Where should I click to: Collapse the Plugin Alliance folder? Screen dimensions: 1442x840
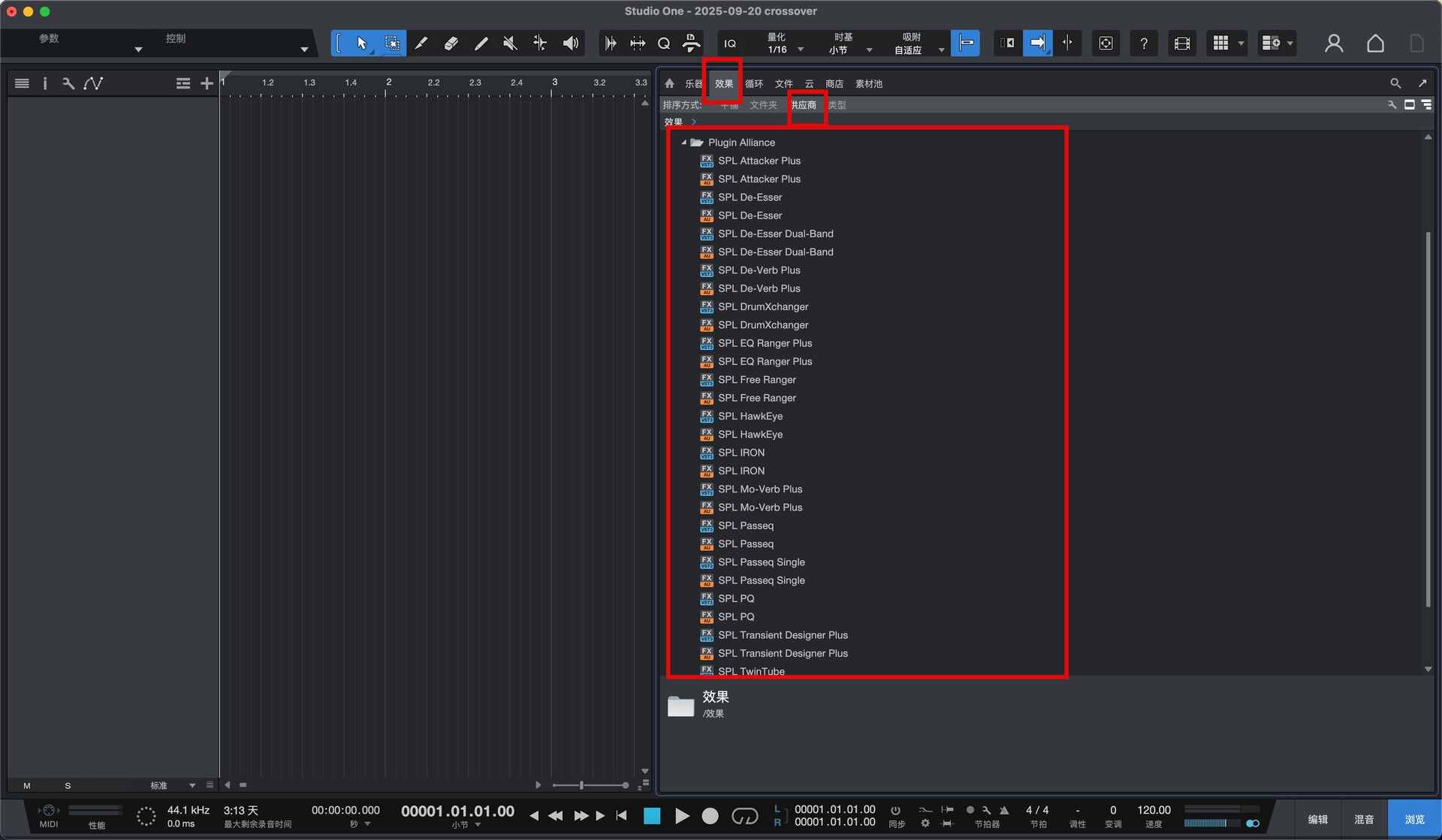pos(683,142)
